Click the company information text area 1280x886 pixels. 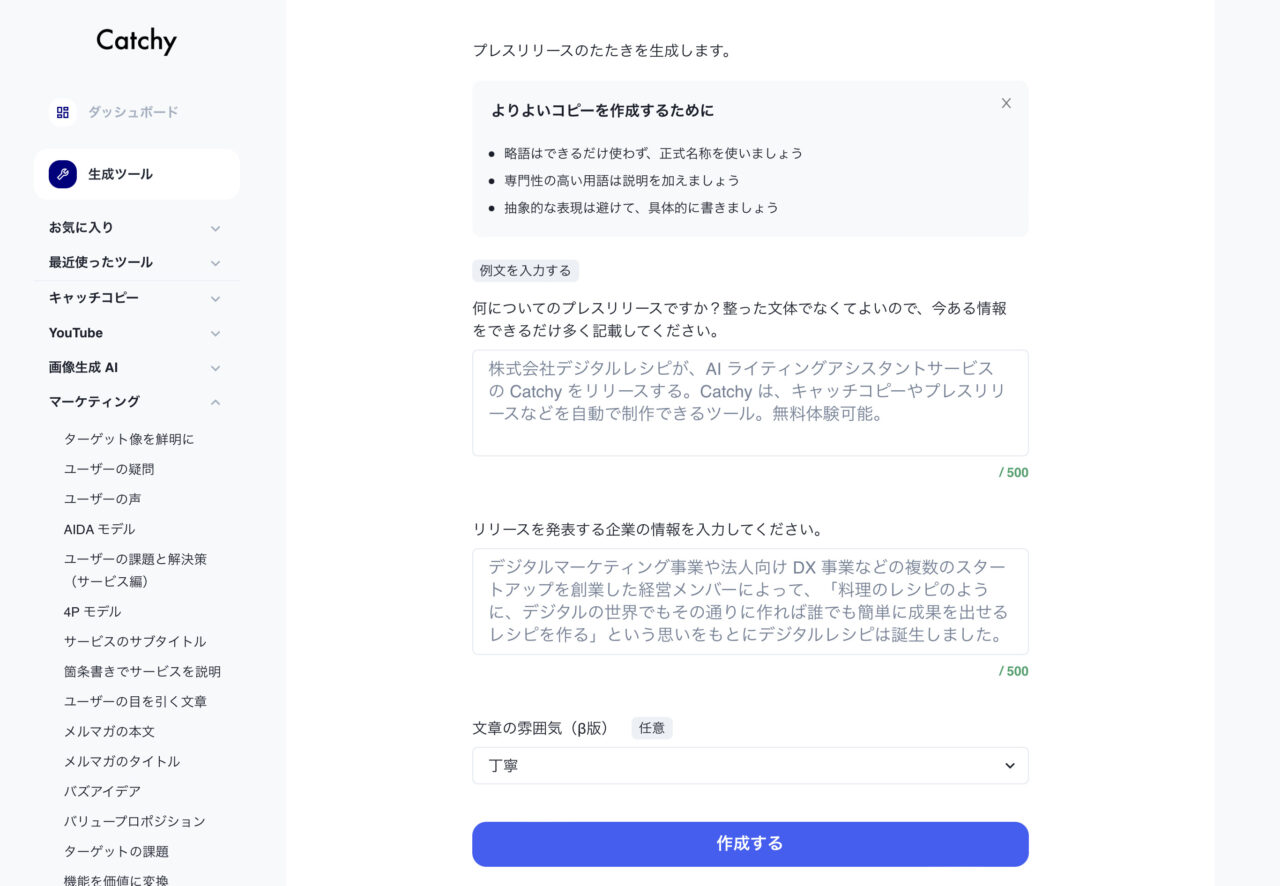[750, 602]
